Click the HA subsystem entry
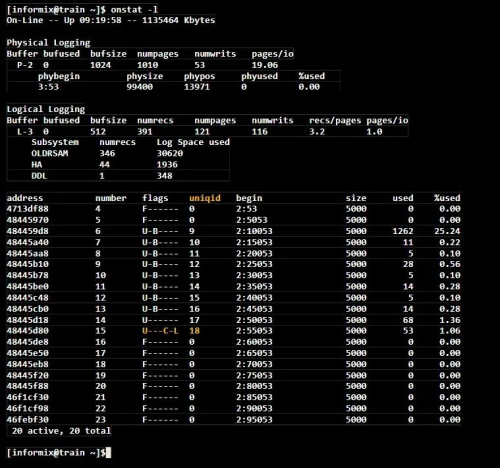 pyautogui.click(x=37, y=165)
